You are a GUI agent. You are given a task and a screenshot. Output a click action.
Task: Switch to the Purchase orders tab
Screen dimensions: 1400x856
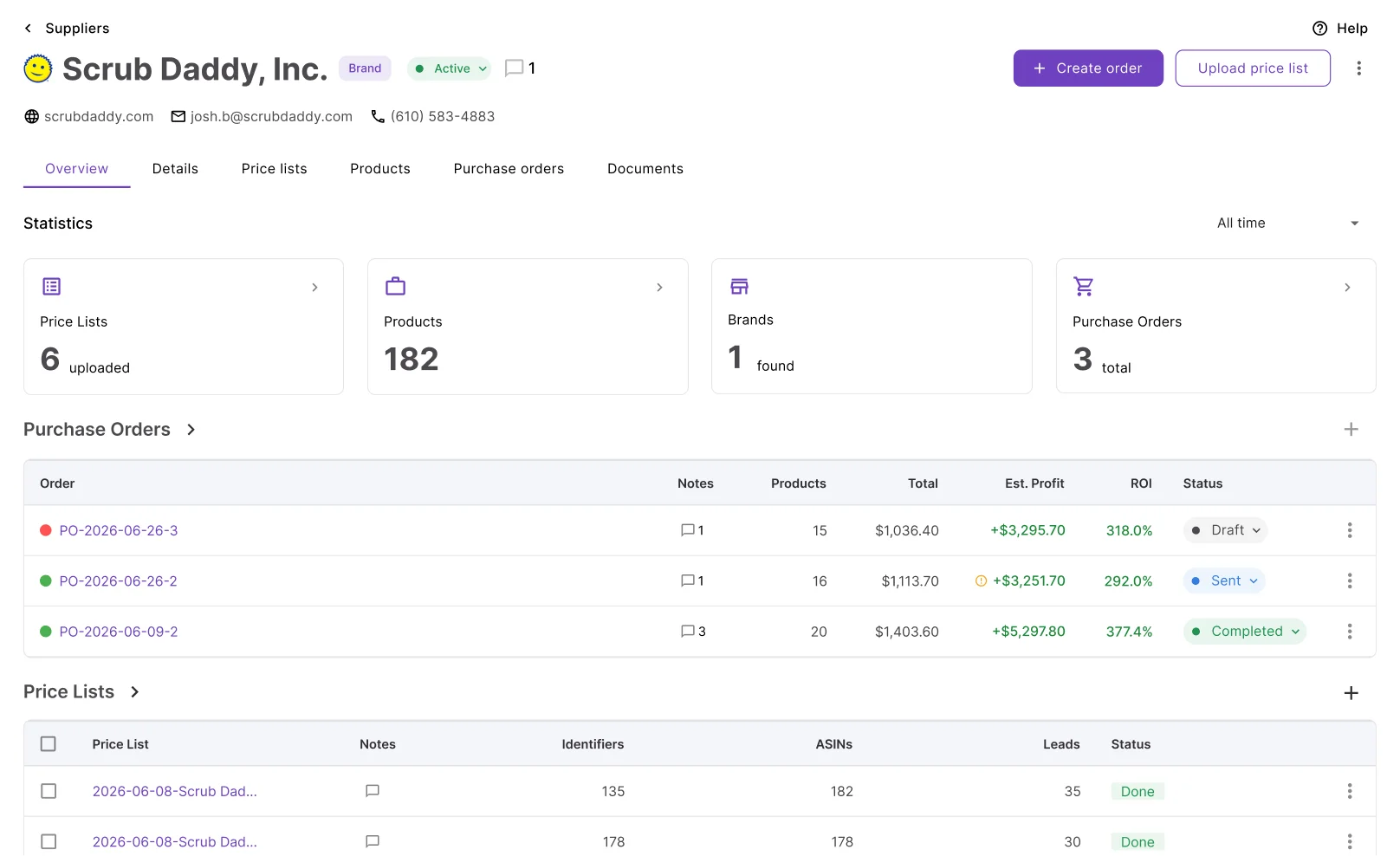point(509,169)
